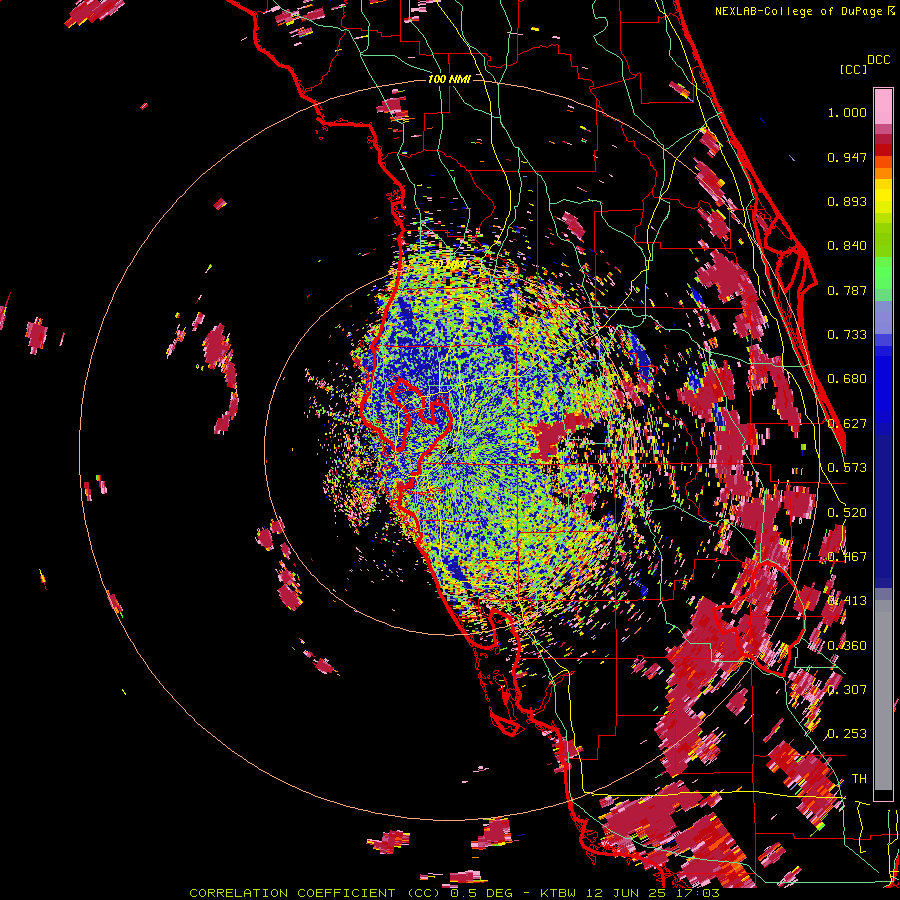Click the 0.520 legend value
Screen dimensions: 900x900
[847, 513]
